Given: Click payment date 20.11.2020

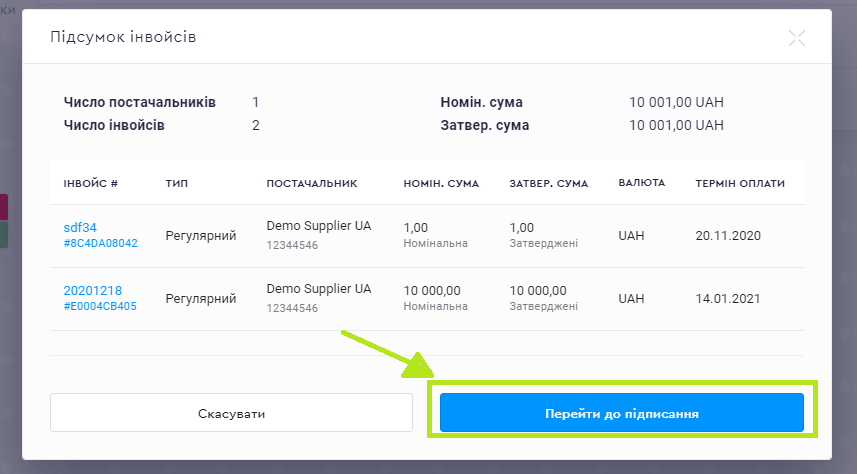Looking at the screenshot, I should point(728,236).
